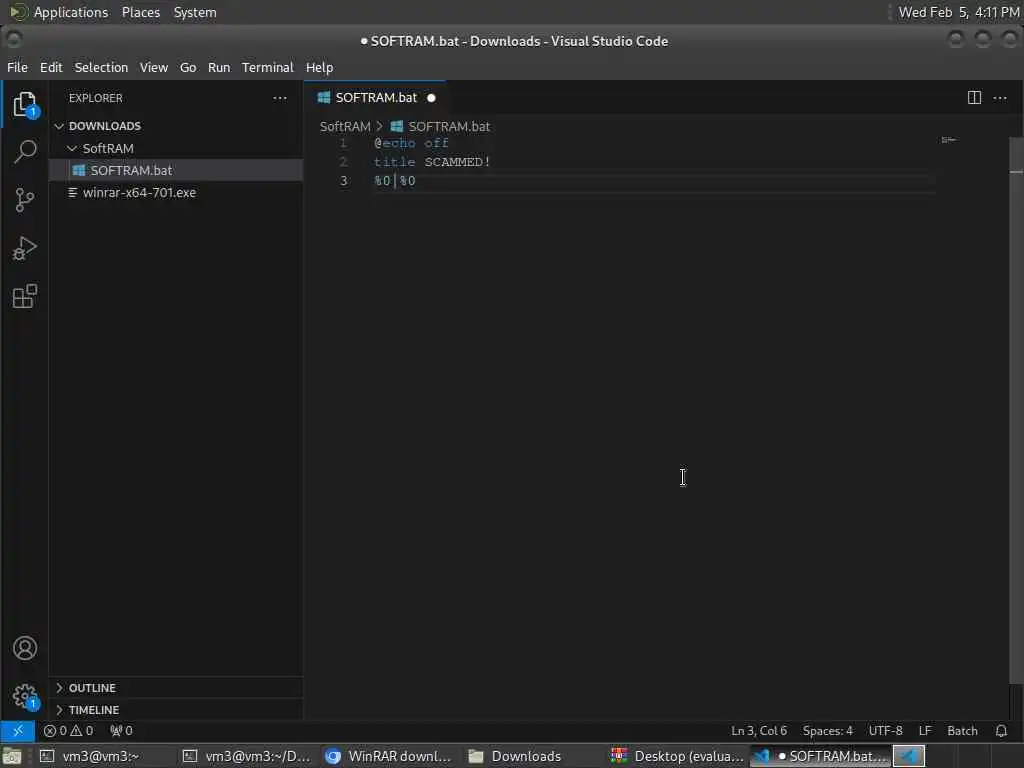Viewport: 1024px width, 768px height.
Task: Open the Selection menu
Action: point(101,67)
